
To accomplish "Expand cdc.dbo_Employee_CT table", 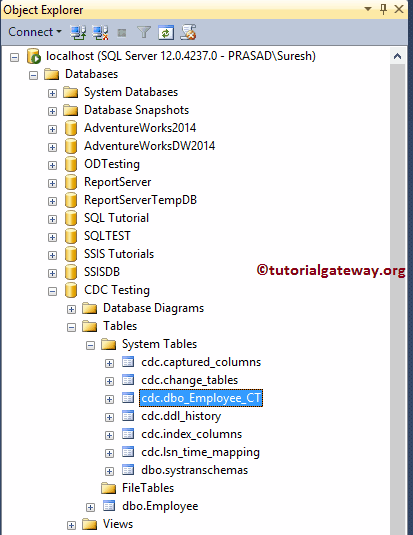I will (109, 399).
